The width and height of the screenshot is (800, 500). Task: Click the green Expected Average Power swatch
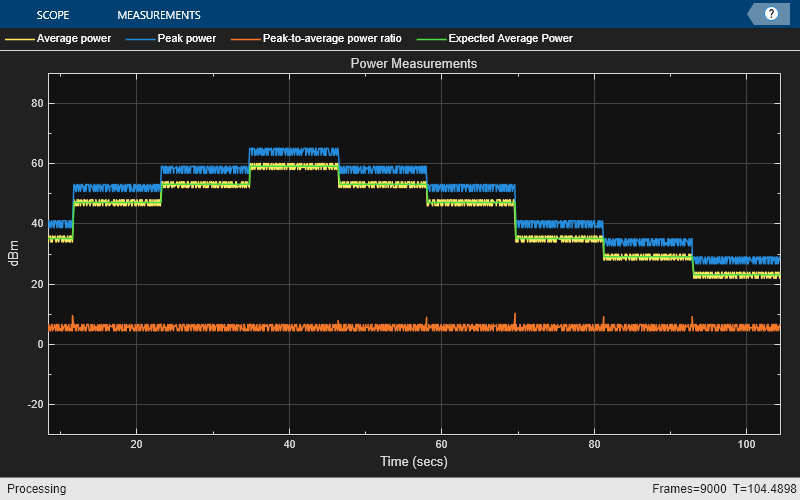pyautogui.click(x=432, y=39)
